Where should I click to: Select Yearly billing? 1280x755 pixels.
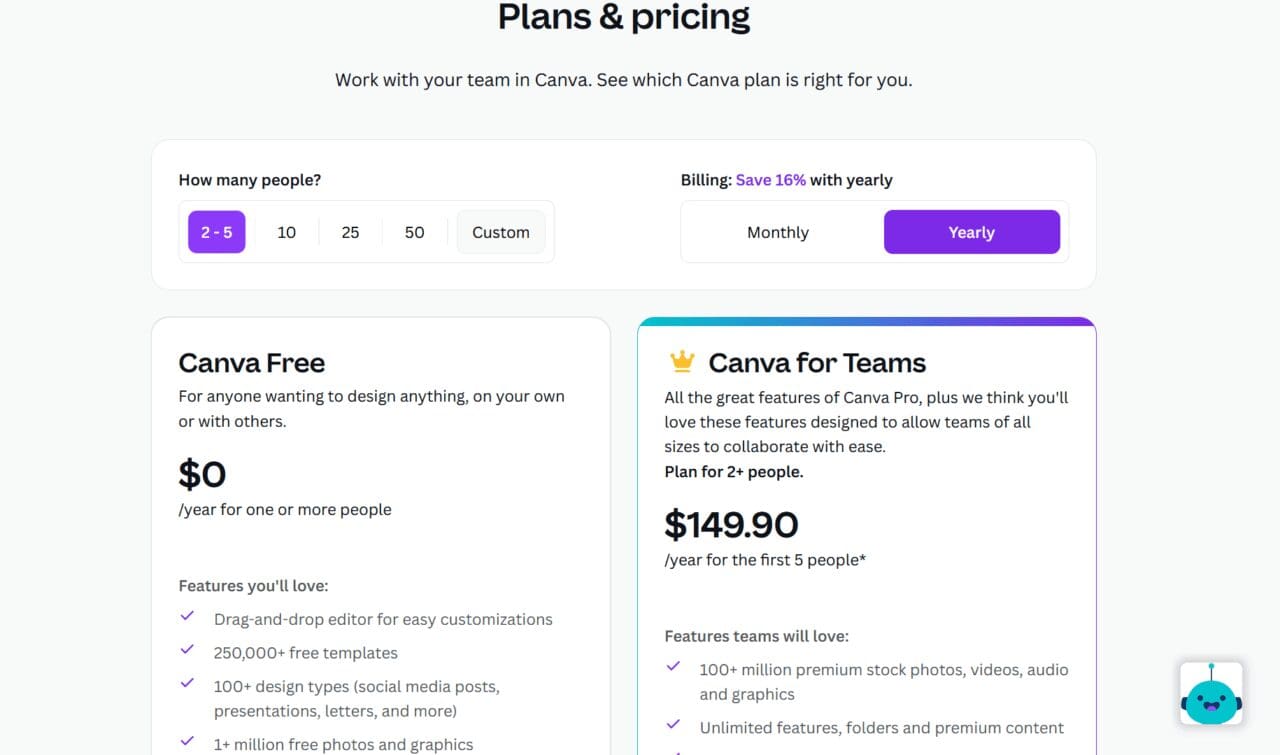pyautogui.click(x=971, y=232)
